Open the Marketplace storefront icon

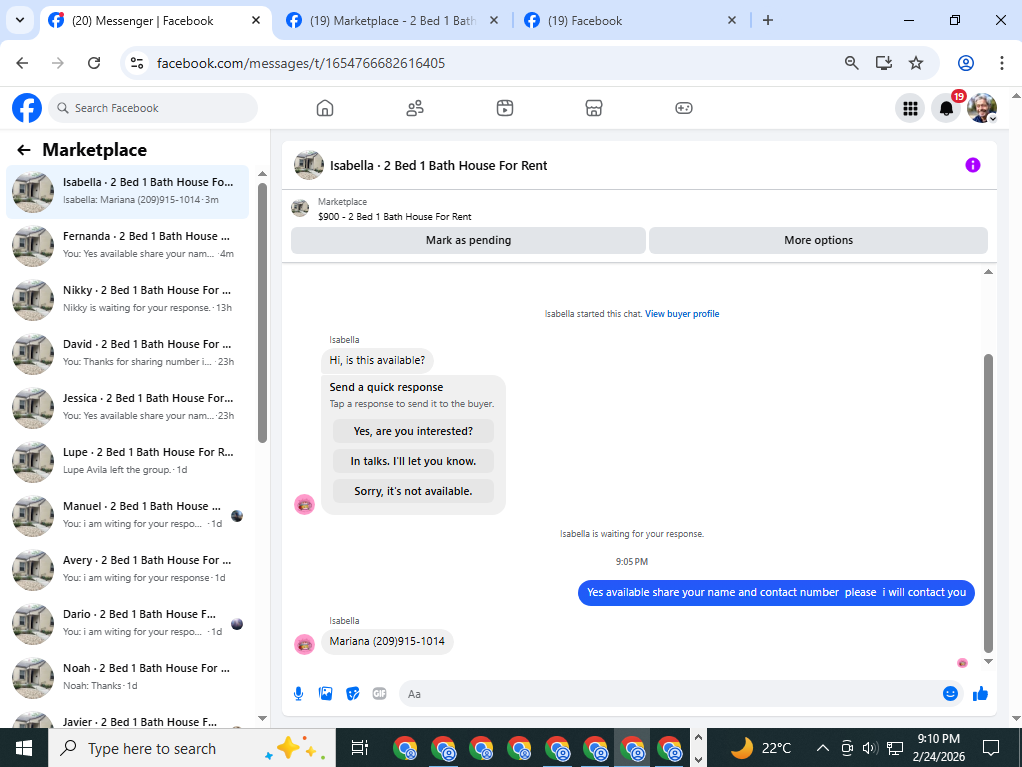(x=594, y=108)
